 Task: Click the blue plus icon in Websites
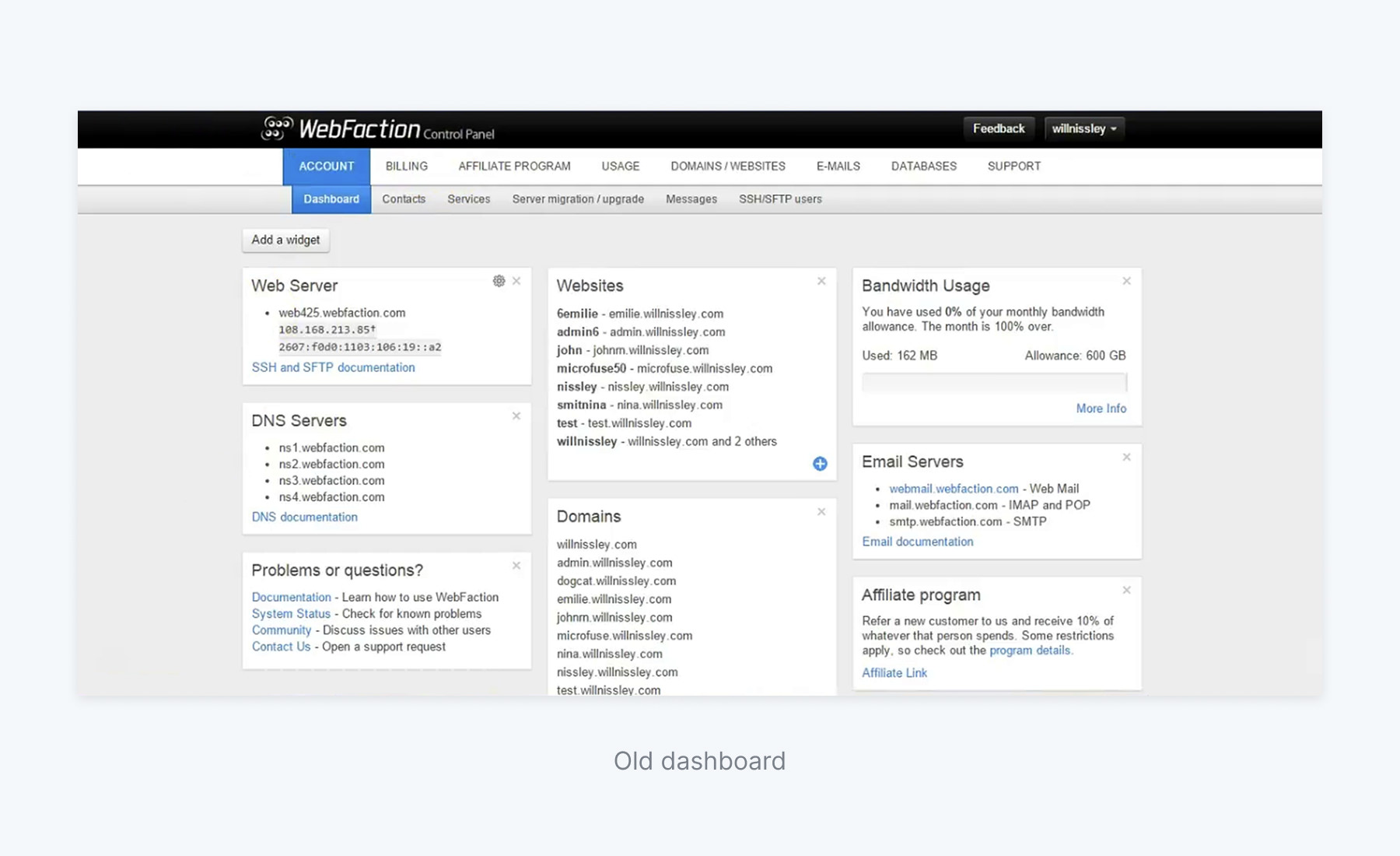click(x=820, y=464)
